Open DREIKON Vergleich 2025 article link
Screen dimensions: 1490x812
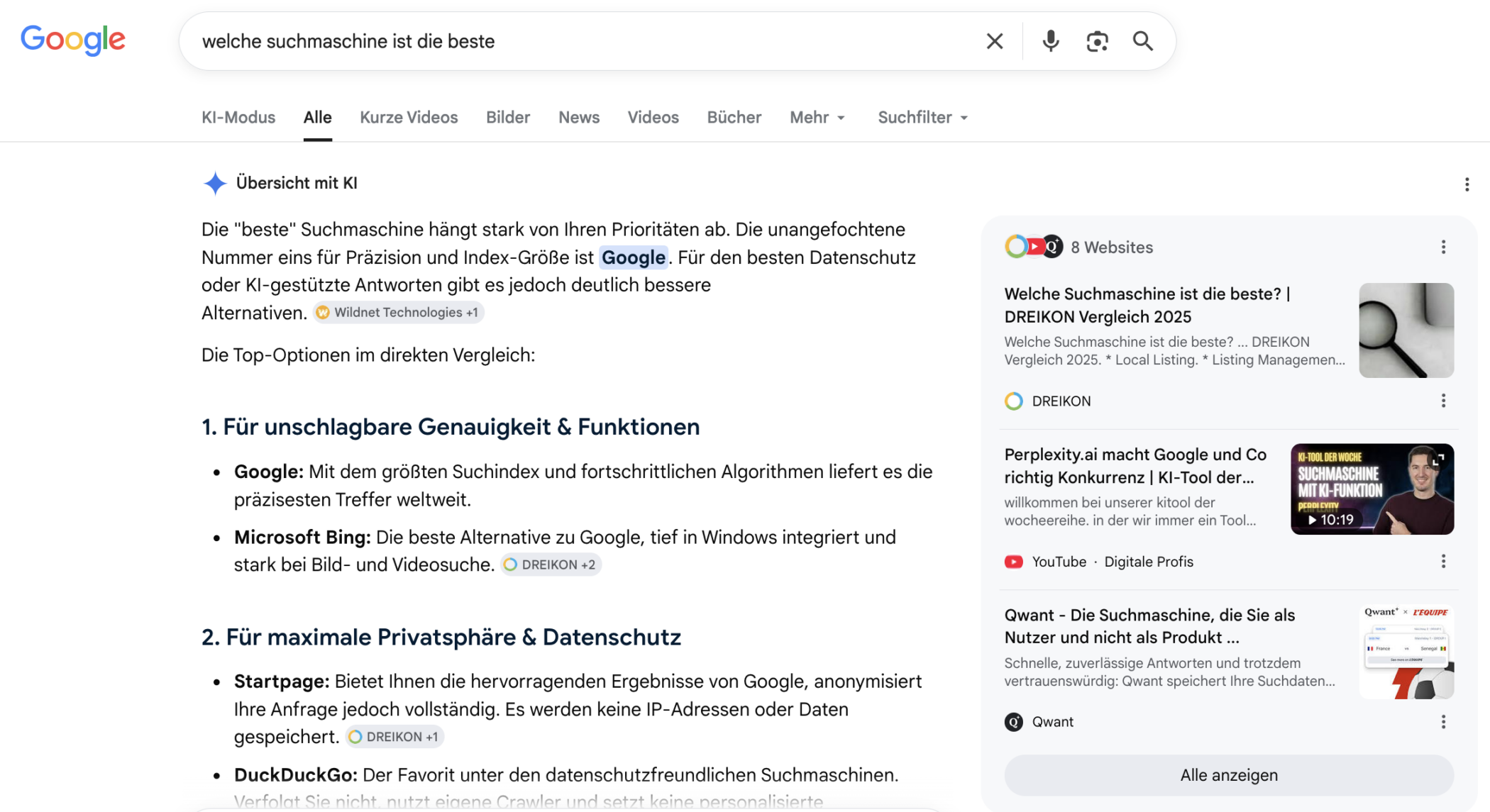click(1147, 305)
